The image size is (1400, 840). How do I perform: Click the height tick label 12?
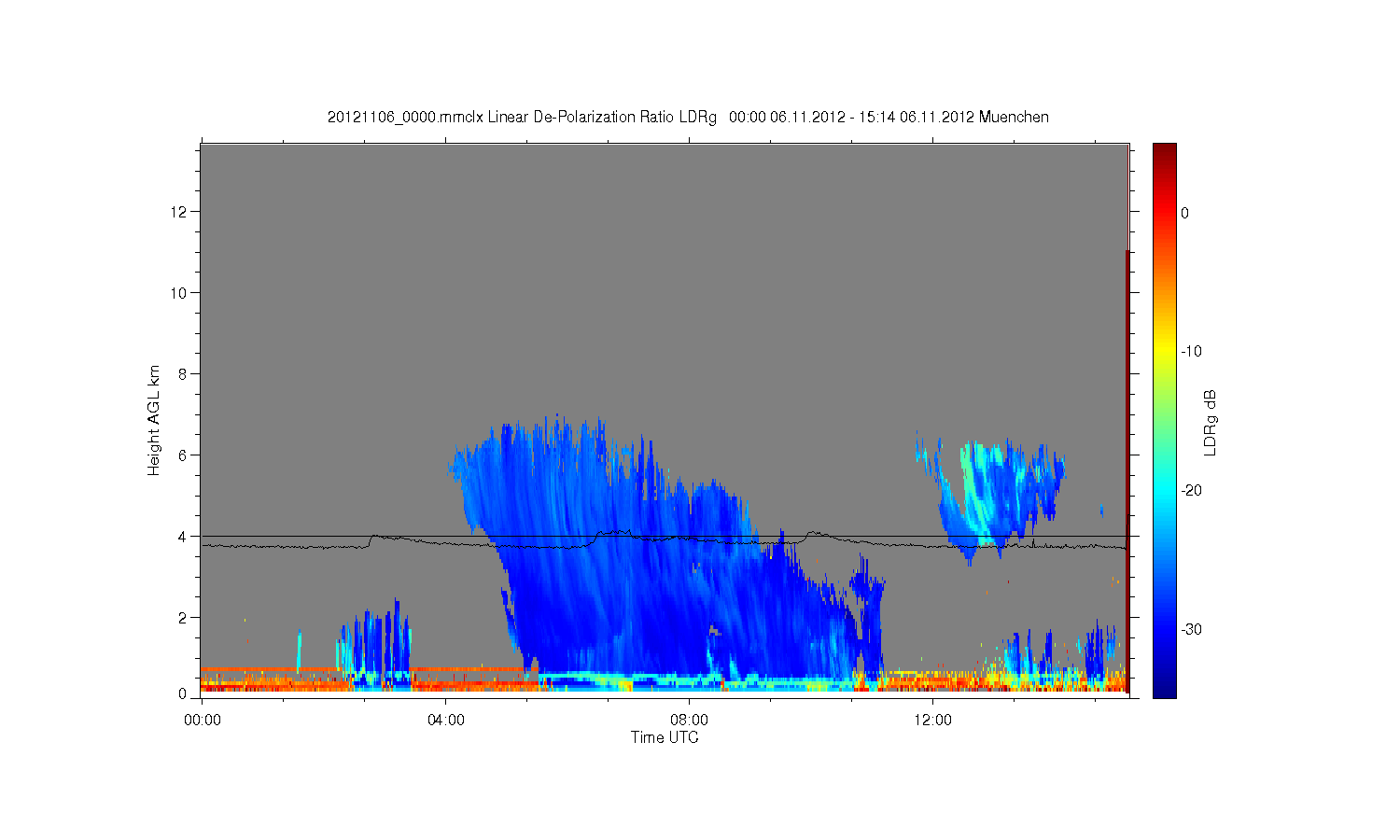click(x=179, y=212)
